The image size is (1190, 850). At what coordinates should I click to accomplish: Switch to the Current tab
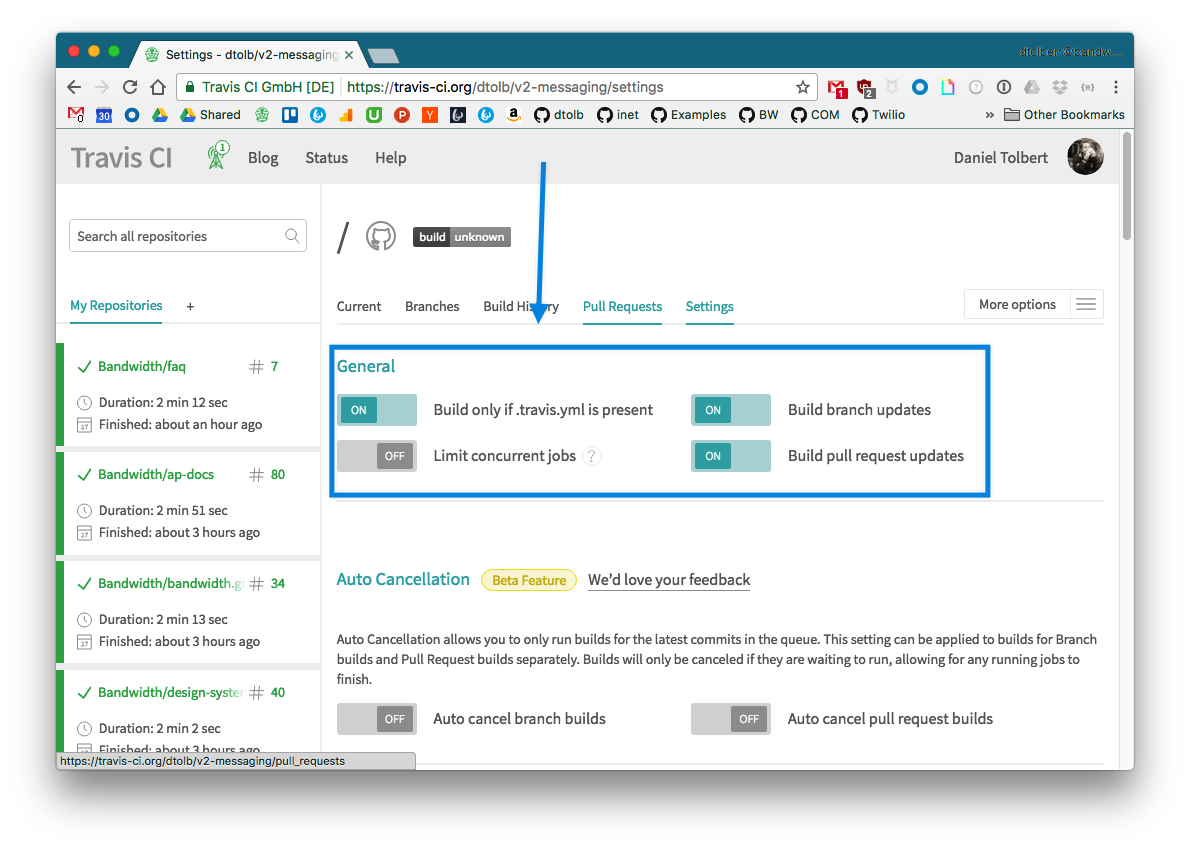tap(359, 307)
